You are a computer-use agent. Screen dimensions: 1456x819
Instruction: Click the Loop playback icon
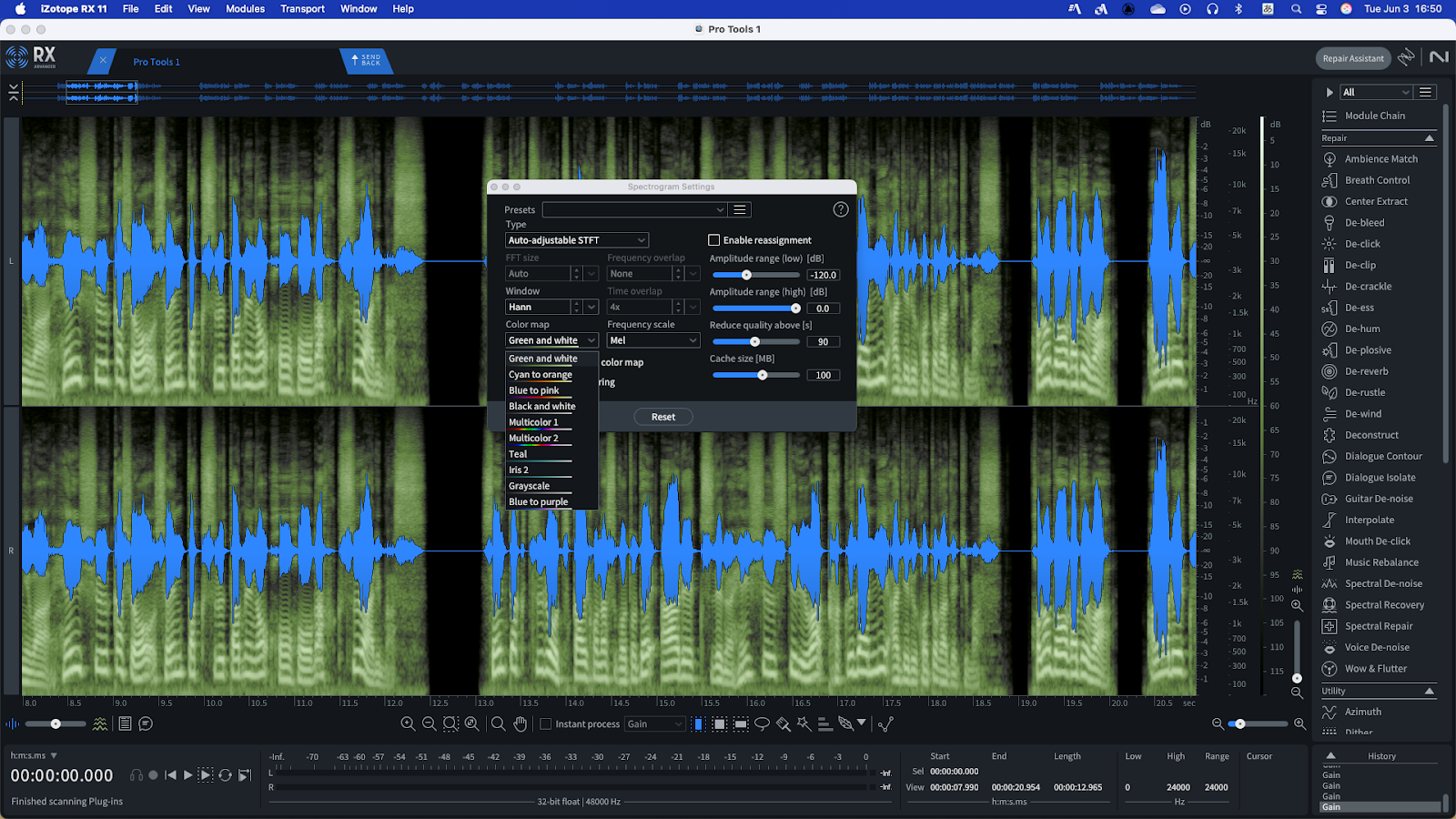point(225,775)
